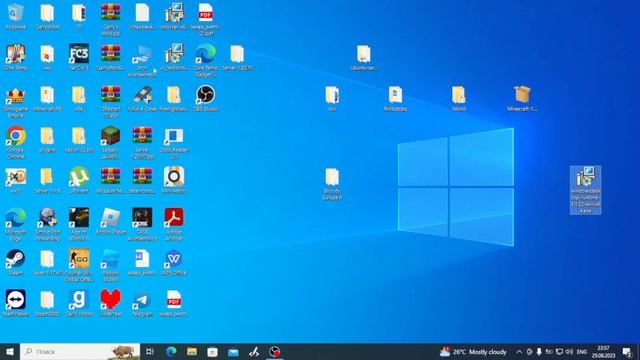
Task: Open the Far Cry 3 shortcut
Action: point(79,57)
